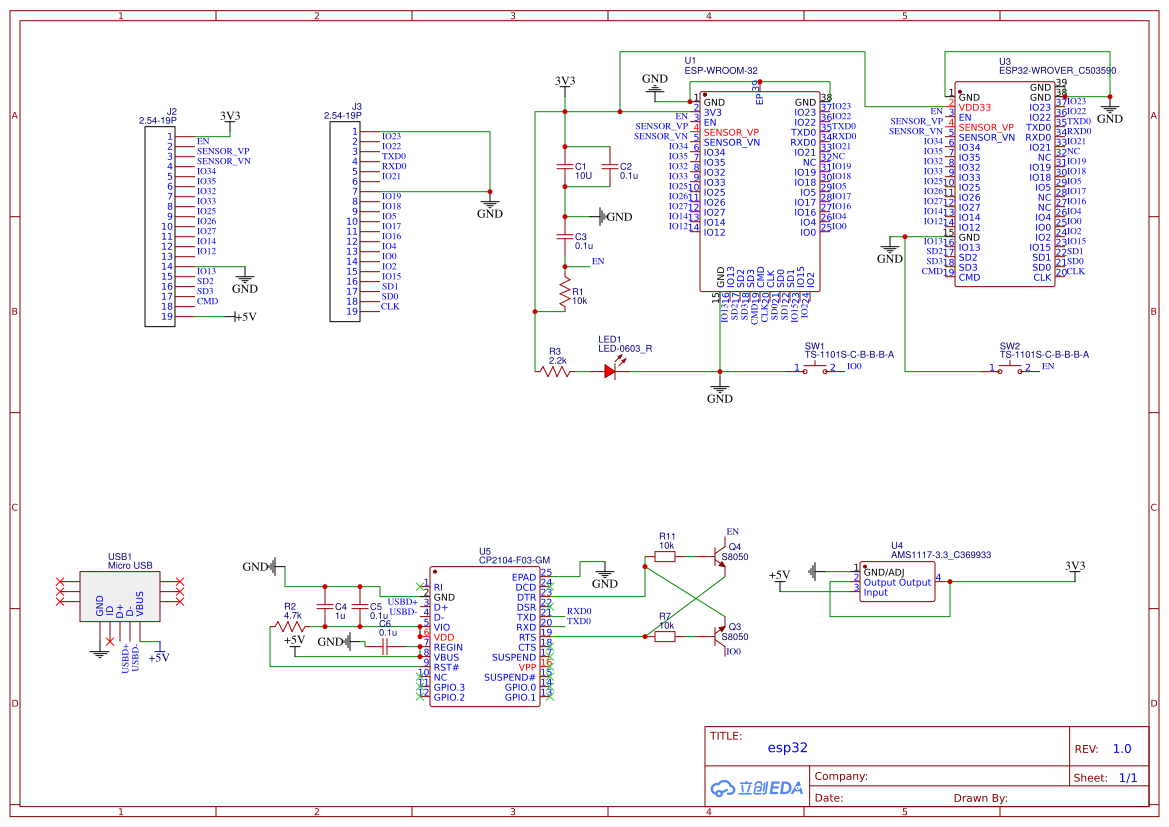Select the U4 AMS1117 regulator body
This screenshot has height=827, width=1169.
click(897, 582)
